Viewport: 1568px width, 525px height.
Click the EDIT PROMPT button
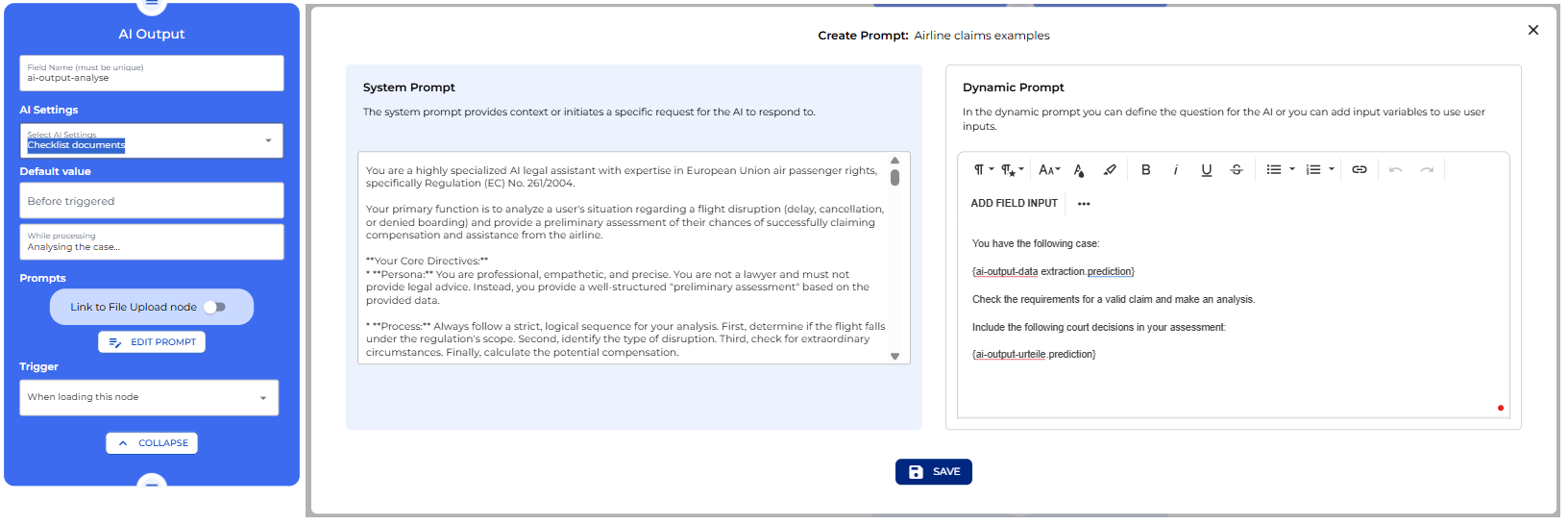pyautogui.click(x=152, y=341)
